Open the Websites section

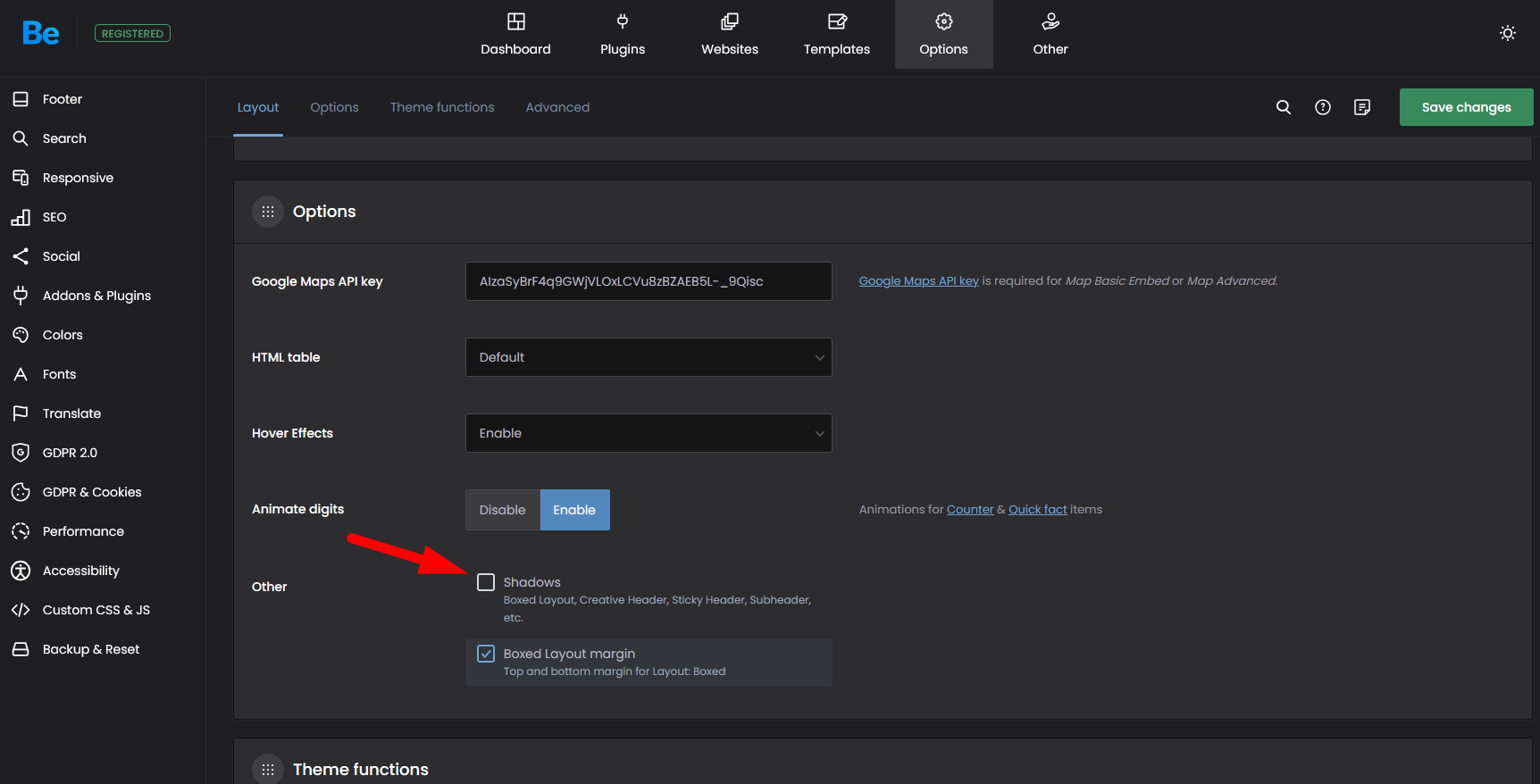coord(729,35)
